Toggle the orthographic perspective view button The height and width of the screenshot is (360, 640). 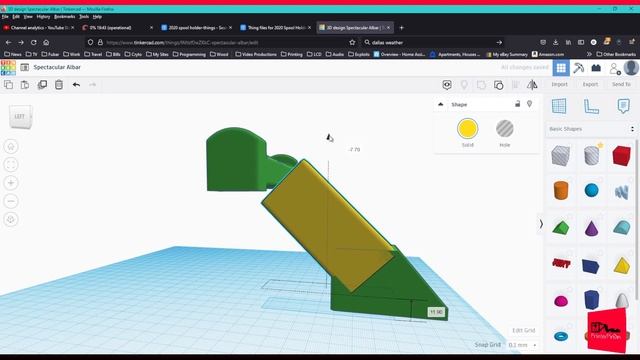point(11,220)
